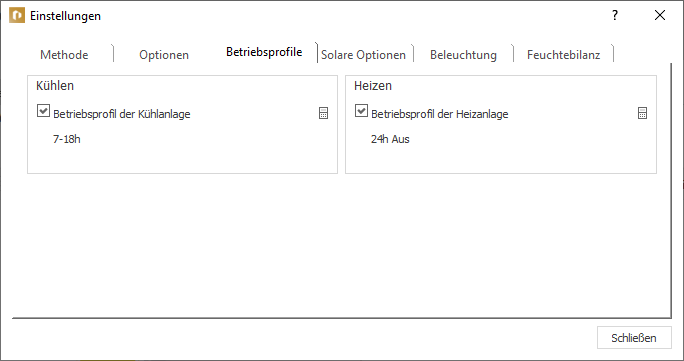Click the Kühlen group heading

55,85
